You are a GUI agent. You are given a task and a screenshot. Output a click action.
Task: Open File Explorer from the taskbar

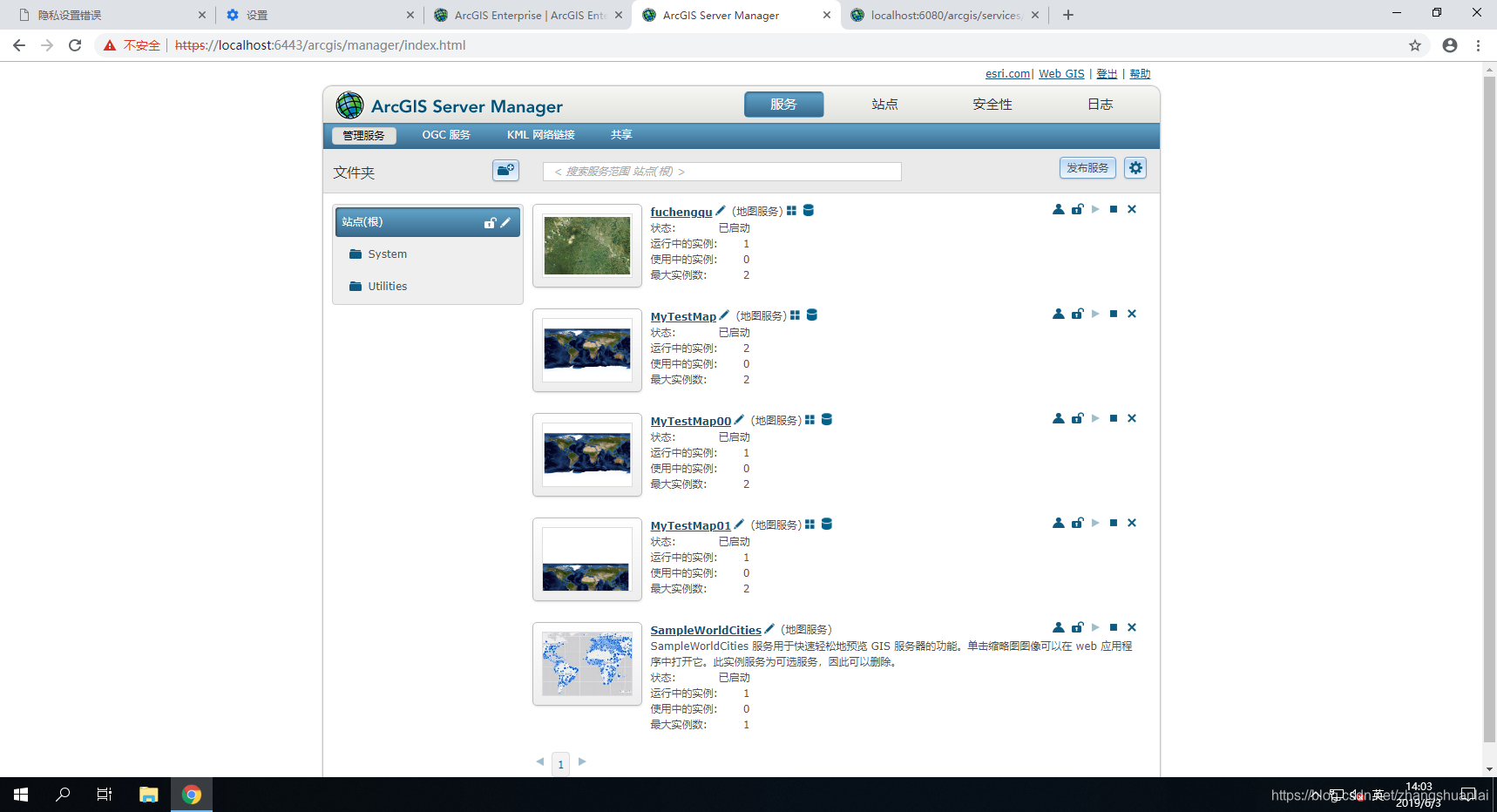pos(149,795)
